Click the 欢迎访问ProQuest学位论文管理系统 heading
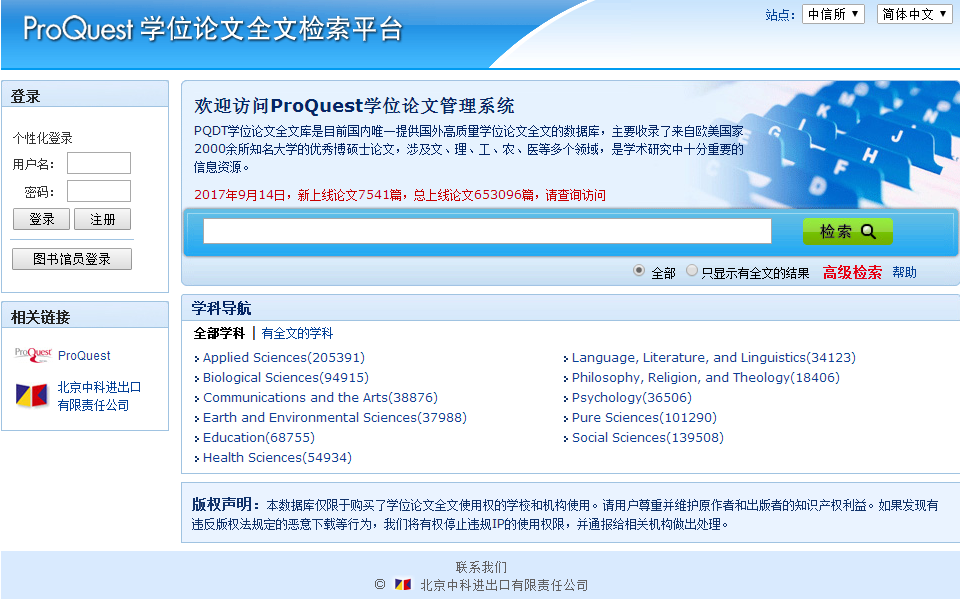 click(x=354, y=106)
